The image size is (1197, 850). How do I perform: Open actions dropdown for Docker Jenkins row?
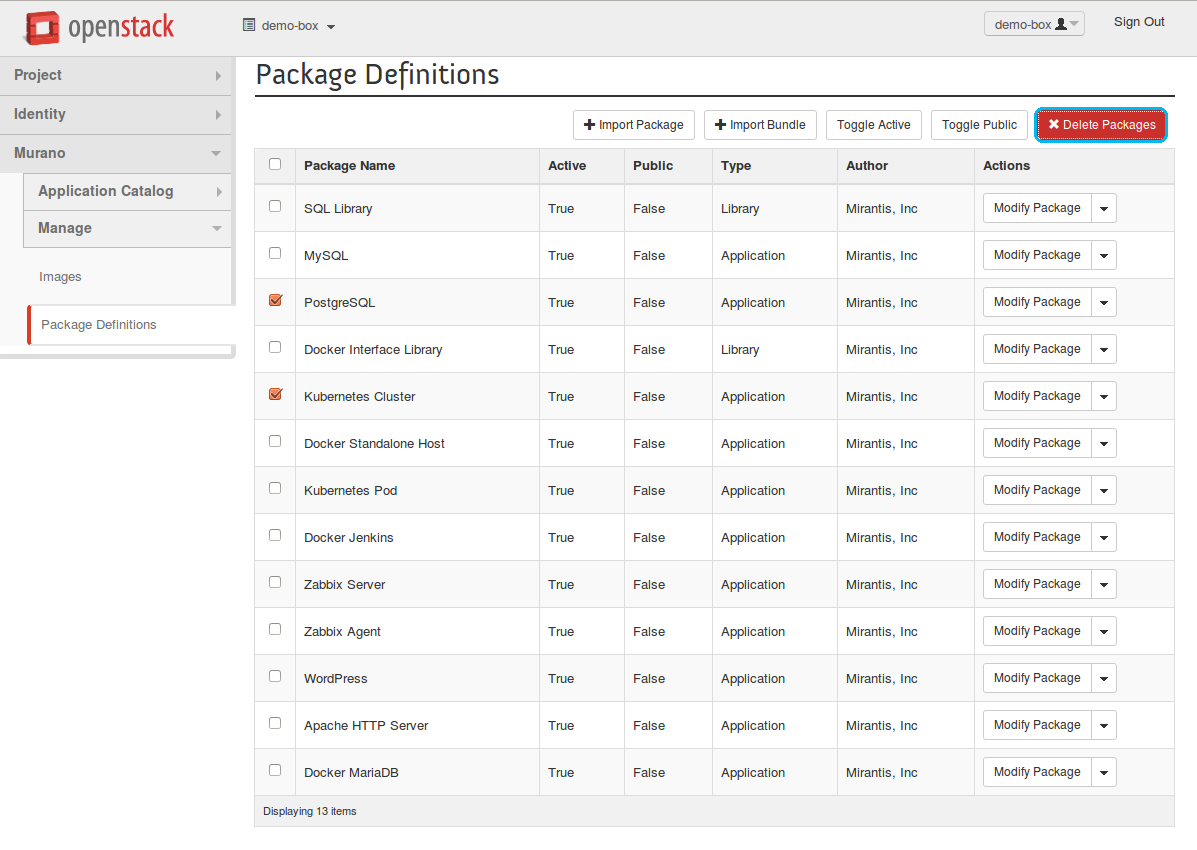pyautogui.click(x=1104, y=538)
